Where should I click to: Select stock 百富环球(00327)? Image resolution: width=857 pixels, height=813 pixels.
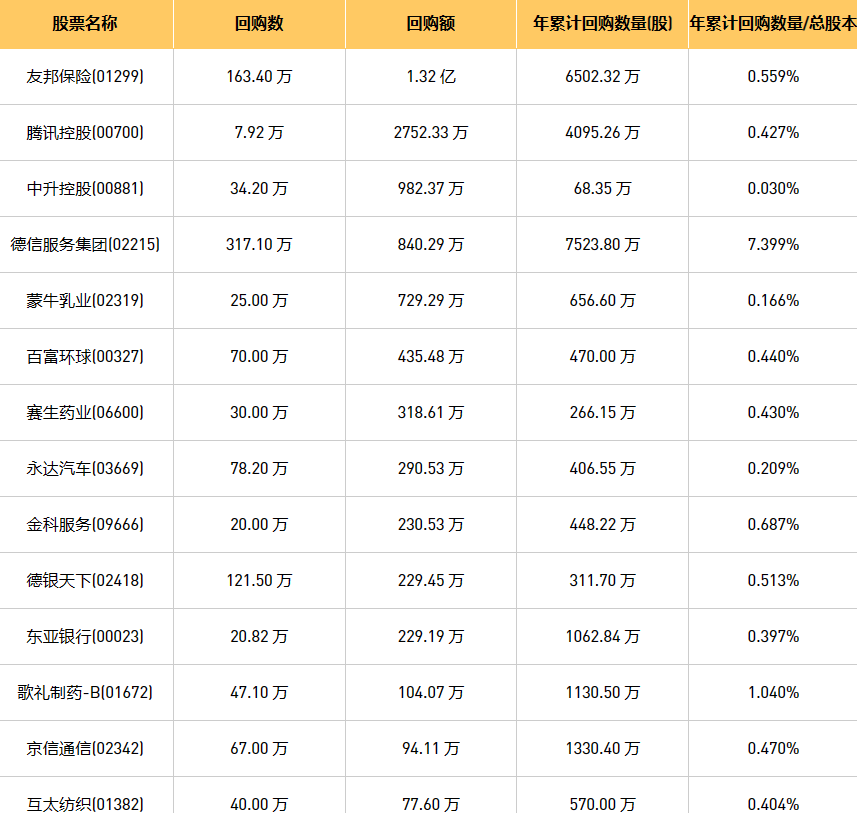point(85,356)
